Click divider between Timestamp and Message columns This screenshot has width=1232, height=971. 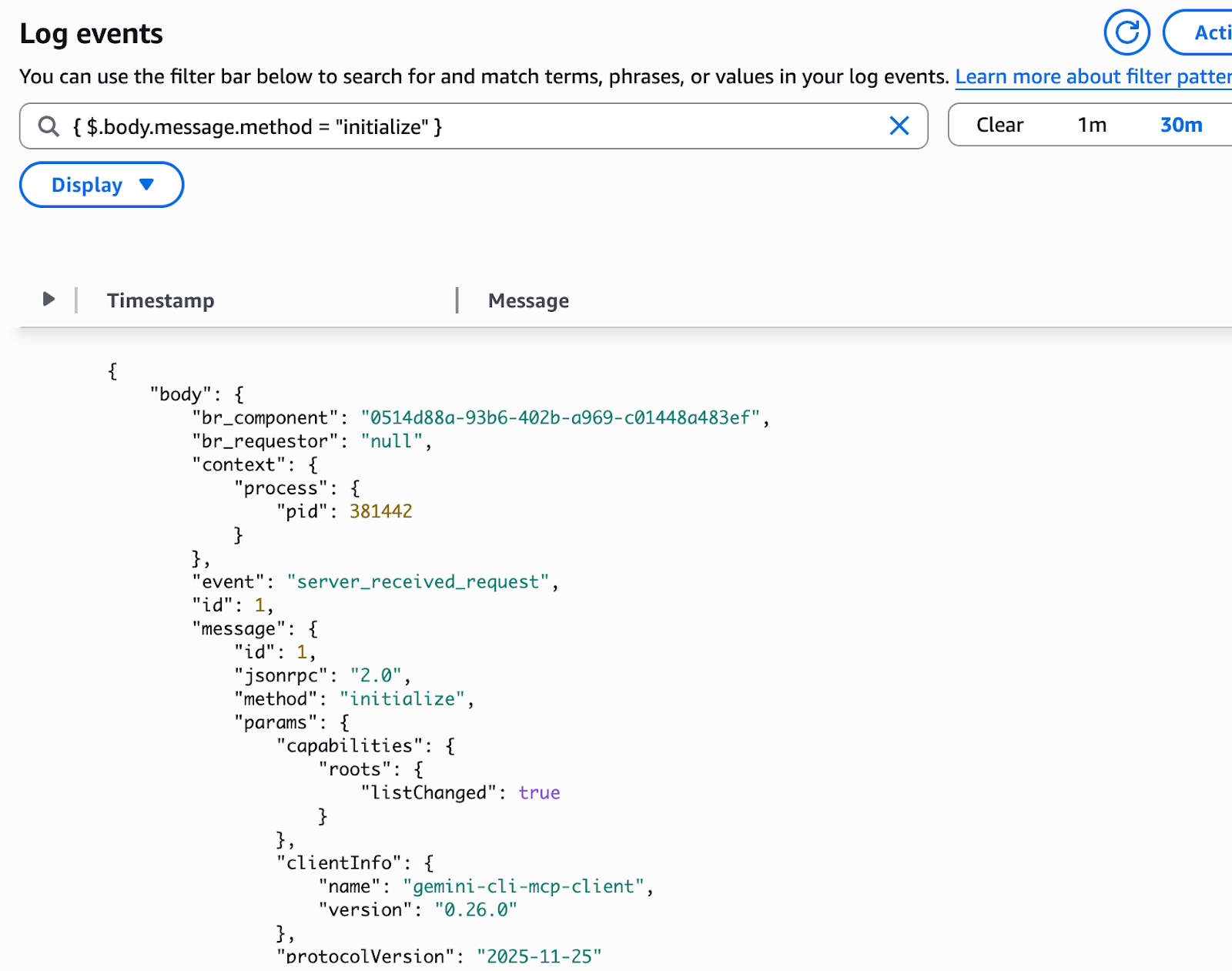pyautogui.click(x=457, y=300)
